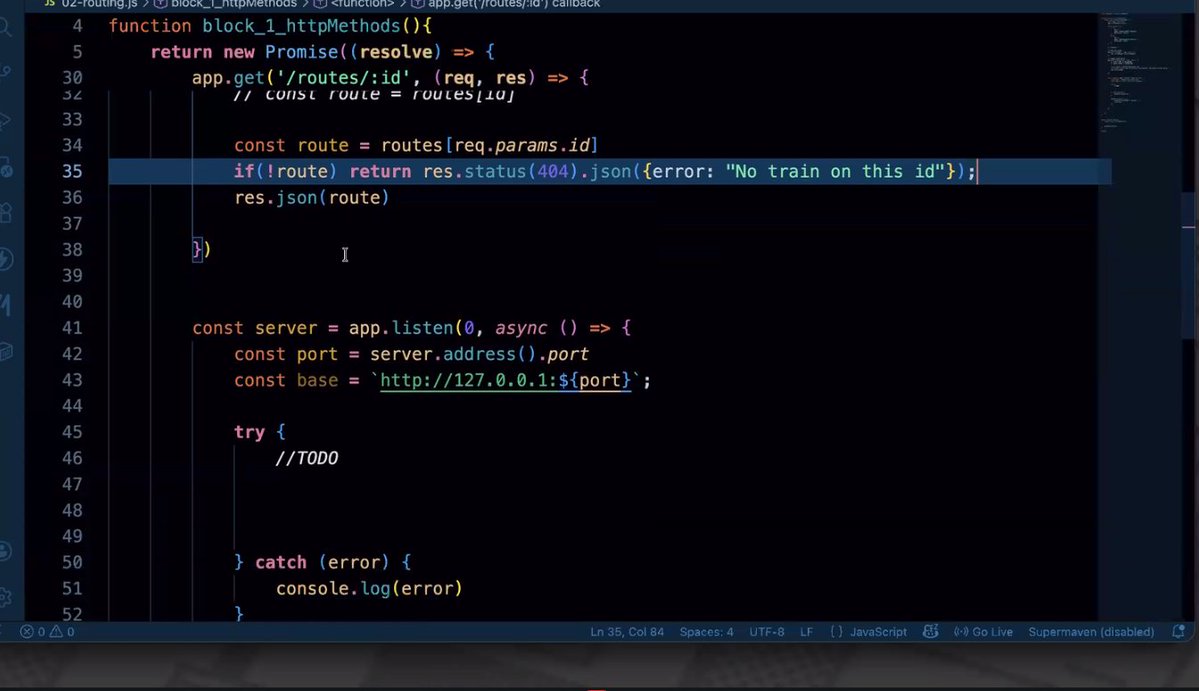Click the Go Live broadcast button
The width and height of the screenshot is (1199, 691).
[983, 631]
